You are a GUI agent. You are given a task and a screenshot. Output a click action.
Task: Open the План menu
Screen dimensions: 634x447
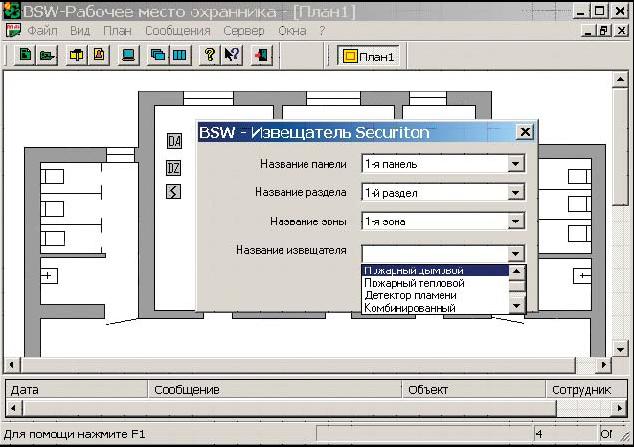click(117, 31)
